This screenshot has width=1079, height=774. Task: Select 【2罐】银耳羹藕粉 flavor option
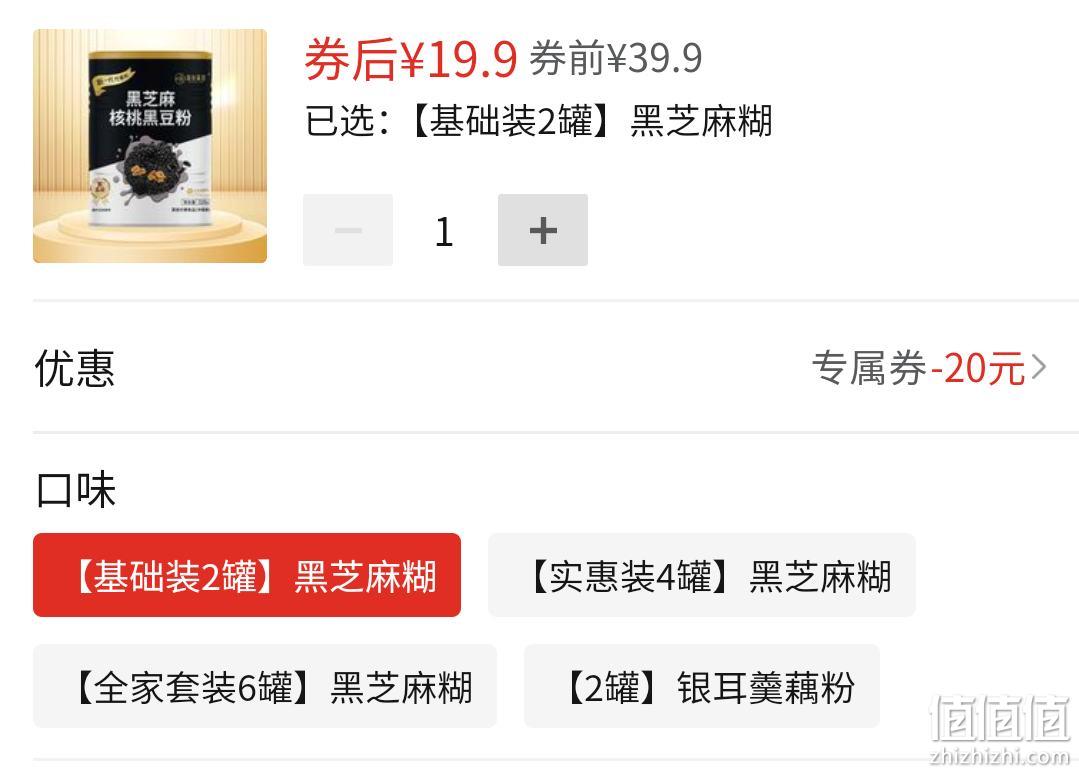(x=702, y=687)
